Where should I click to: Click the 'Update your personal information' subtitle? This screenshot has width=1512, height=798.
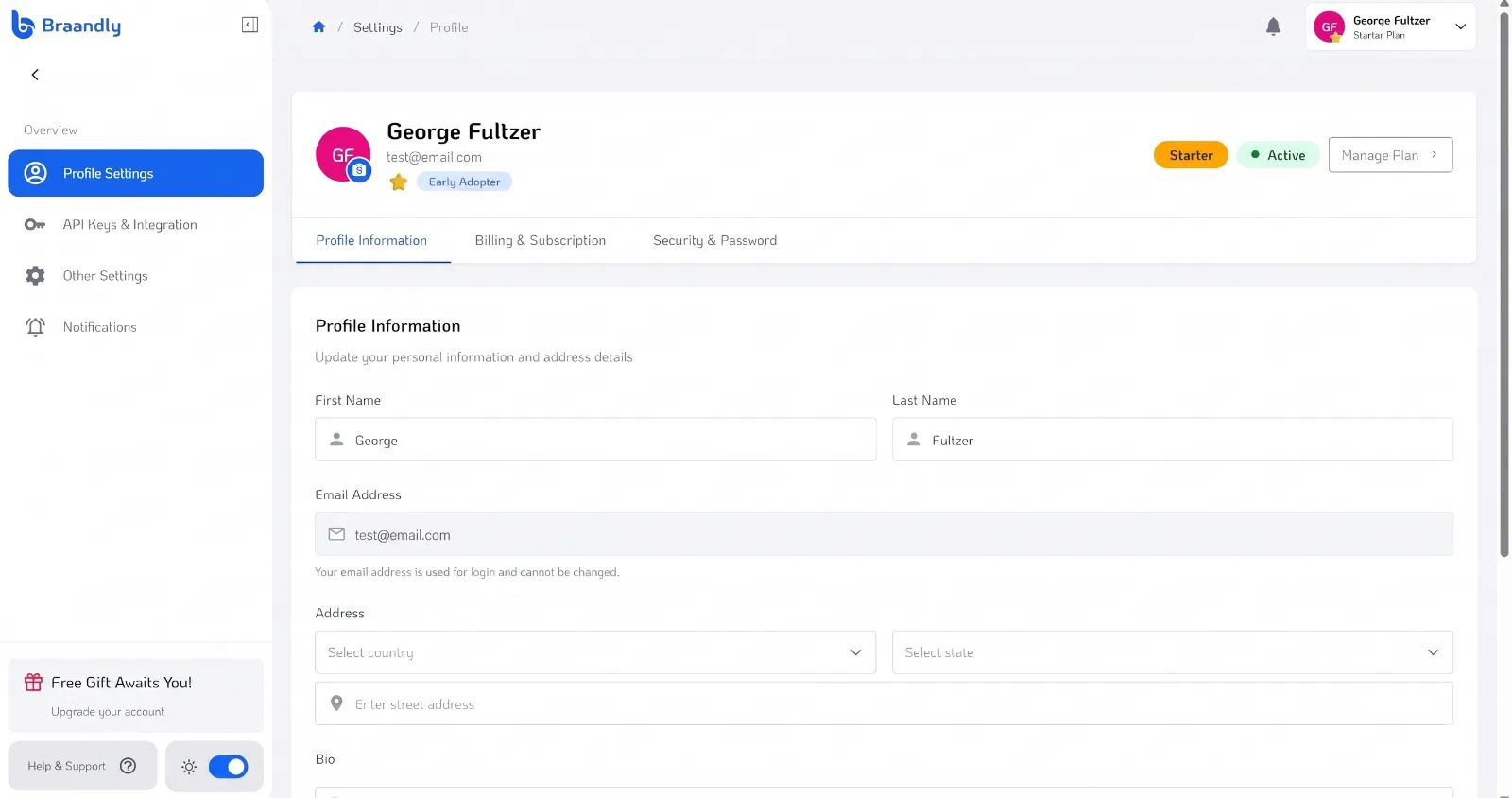point(473,357)
